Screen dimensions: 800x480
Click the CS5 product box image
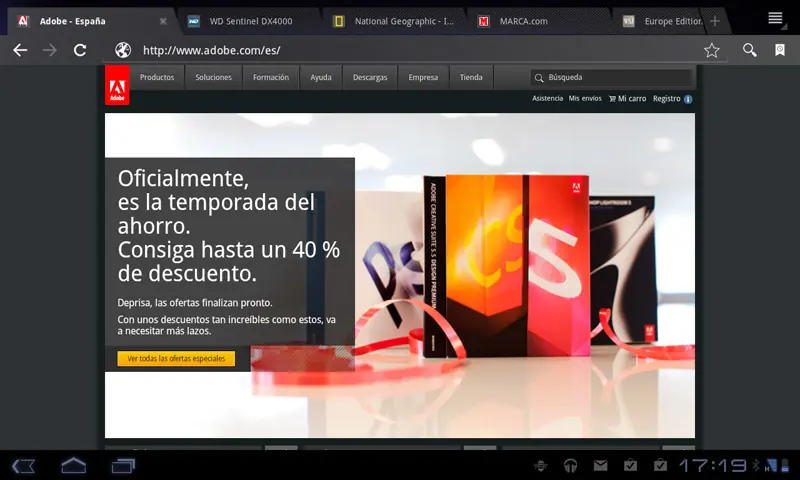click(x=506, y=265)
